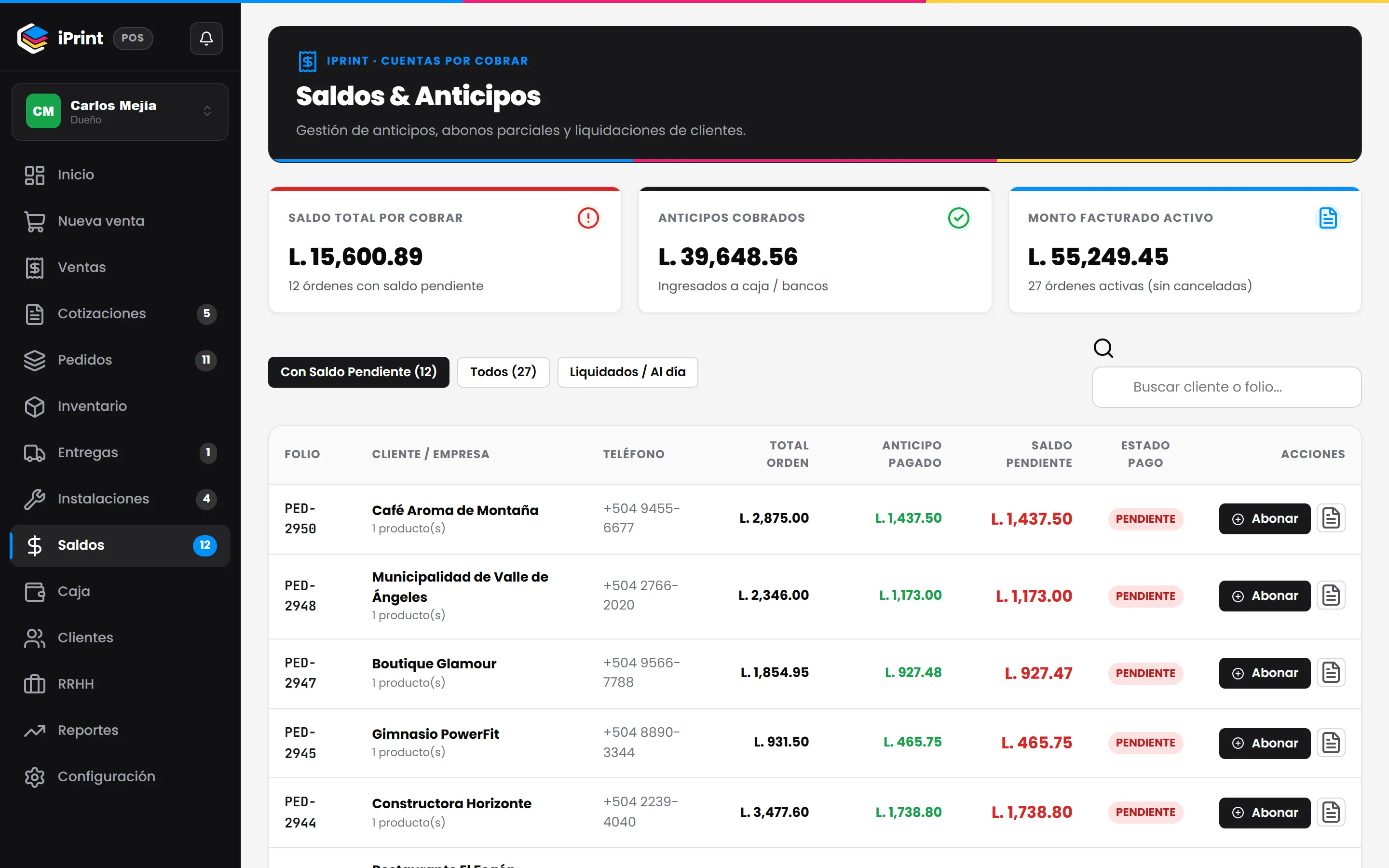Click the Saldo Total alert icon
The image size is (1389, 868).
588,218
